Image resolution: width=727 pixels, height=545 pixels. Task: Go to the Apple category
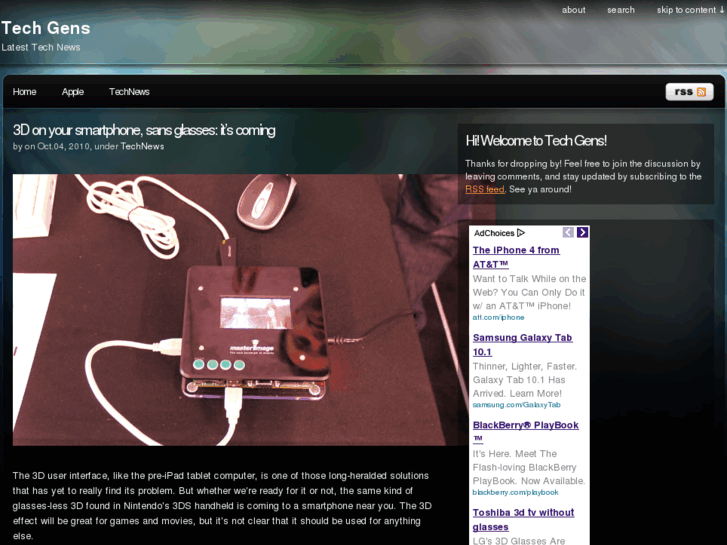(x=73, y=92)
